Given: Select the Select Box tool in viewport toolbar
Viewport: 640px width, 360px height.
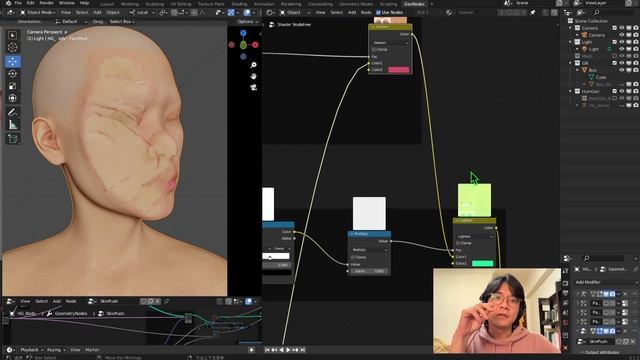Looking at the screenshot, I should click(13, 36).
